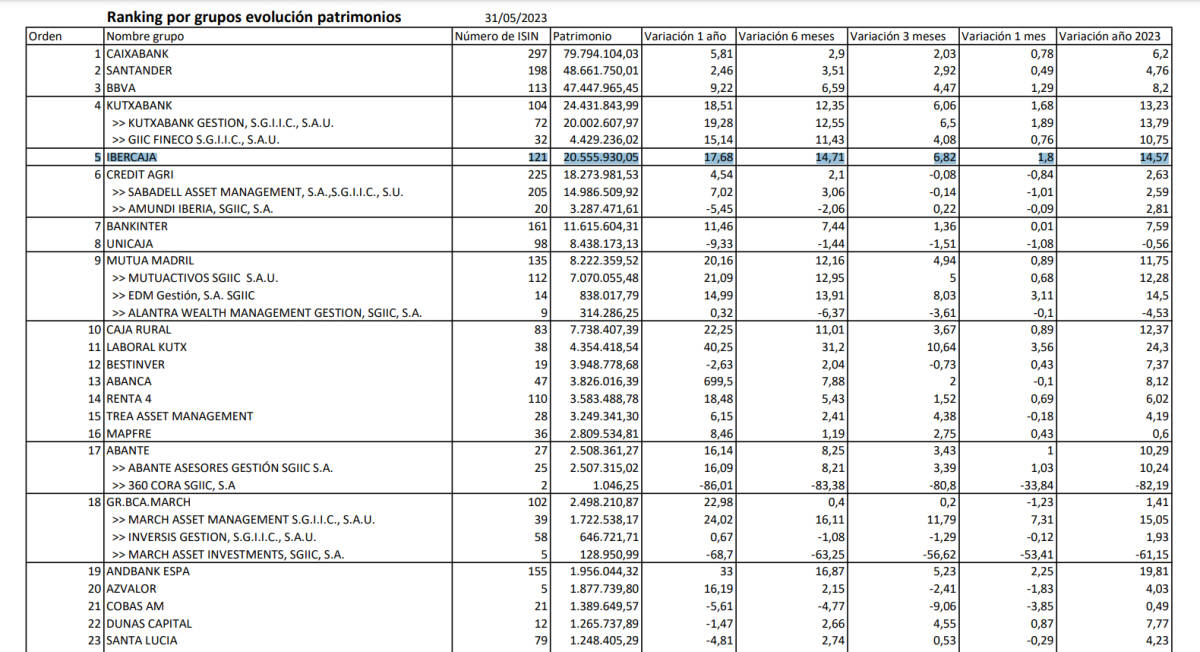
Task: Select the CAIXABANK group name
Action: pyautogui.click(x=139, y=52)
